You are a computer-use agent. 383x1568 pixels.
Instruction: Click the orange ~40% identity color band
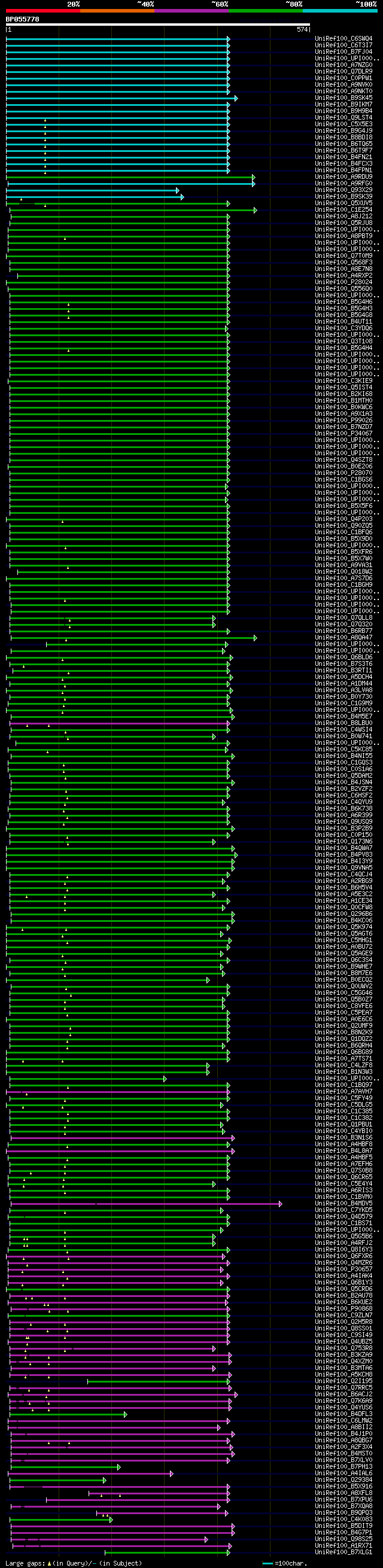click(117, 10)
